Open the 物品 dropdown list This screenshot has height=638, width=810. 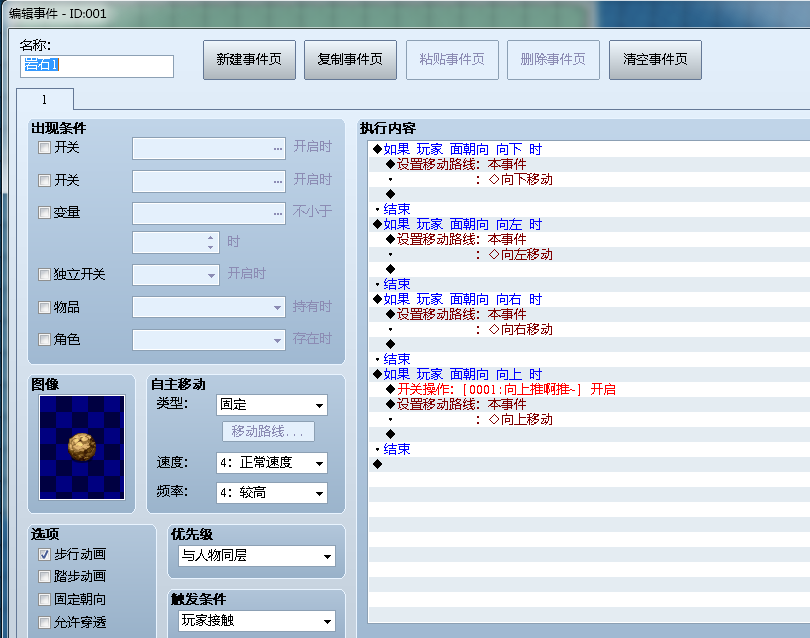[209, 307]
